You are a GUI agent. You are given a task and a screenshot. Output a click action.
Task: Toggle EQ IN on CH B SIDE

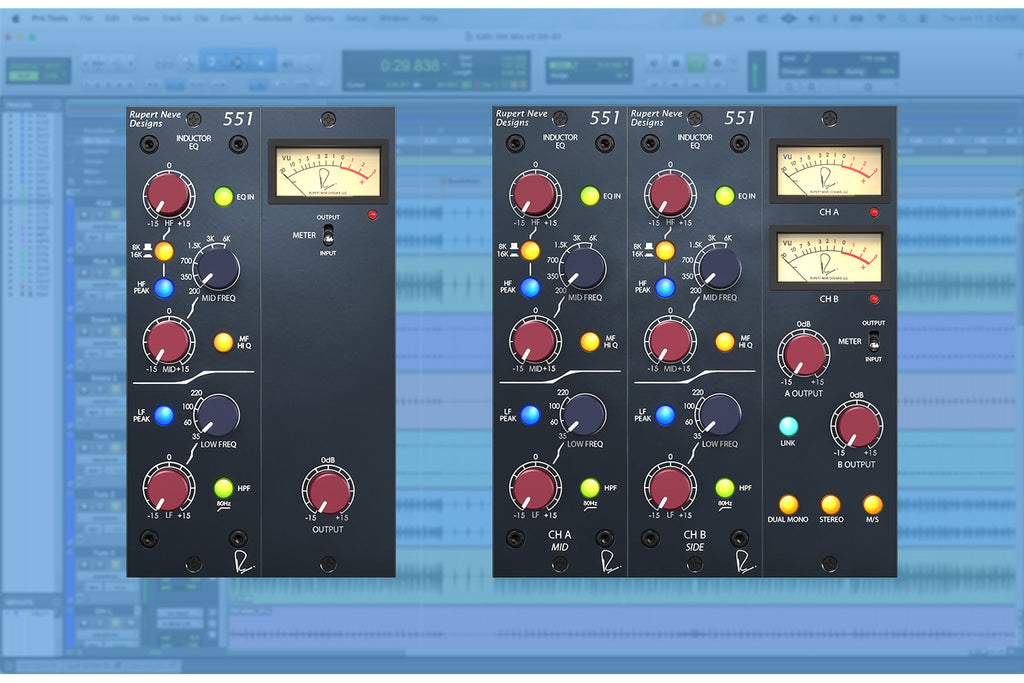coord(724,196)
